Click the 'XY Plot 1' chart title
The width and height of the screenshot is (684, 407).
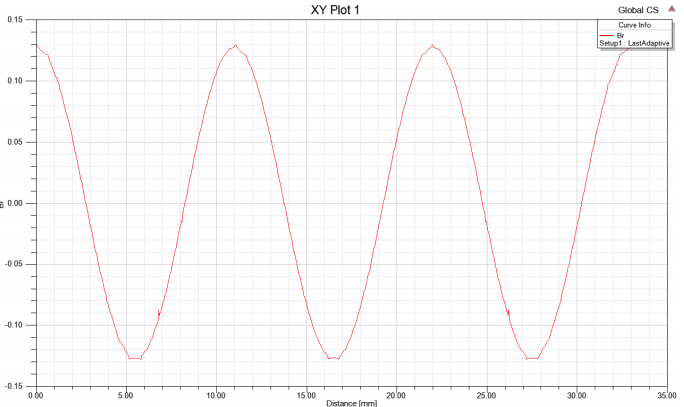coord(335,10)
